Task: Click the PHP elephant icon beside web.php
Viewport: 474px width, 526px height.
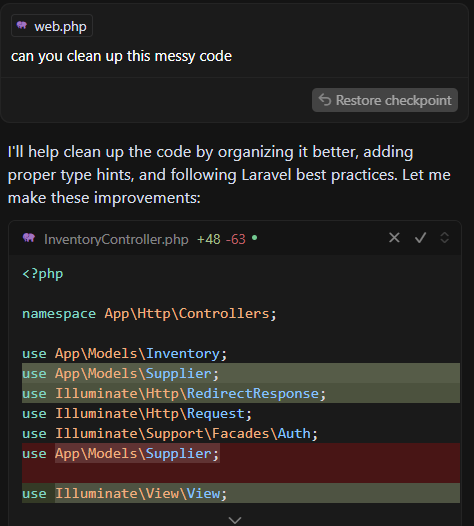Action: pos(22,25)
